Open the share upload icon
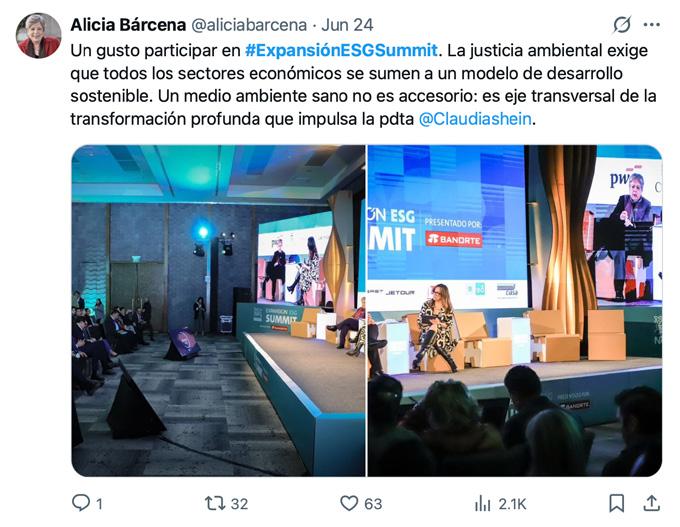Image resolution: width=680 pixels, height=527 pixels. (651, 503)
